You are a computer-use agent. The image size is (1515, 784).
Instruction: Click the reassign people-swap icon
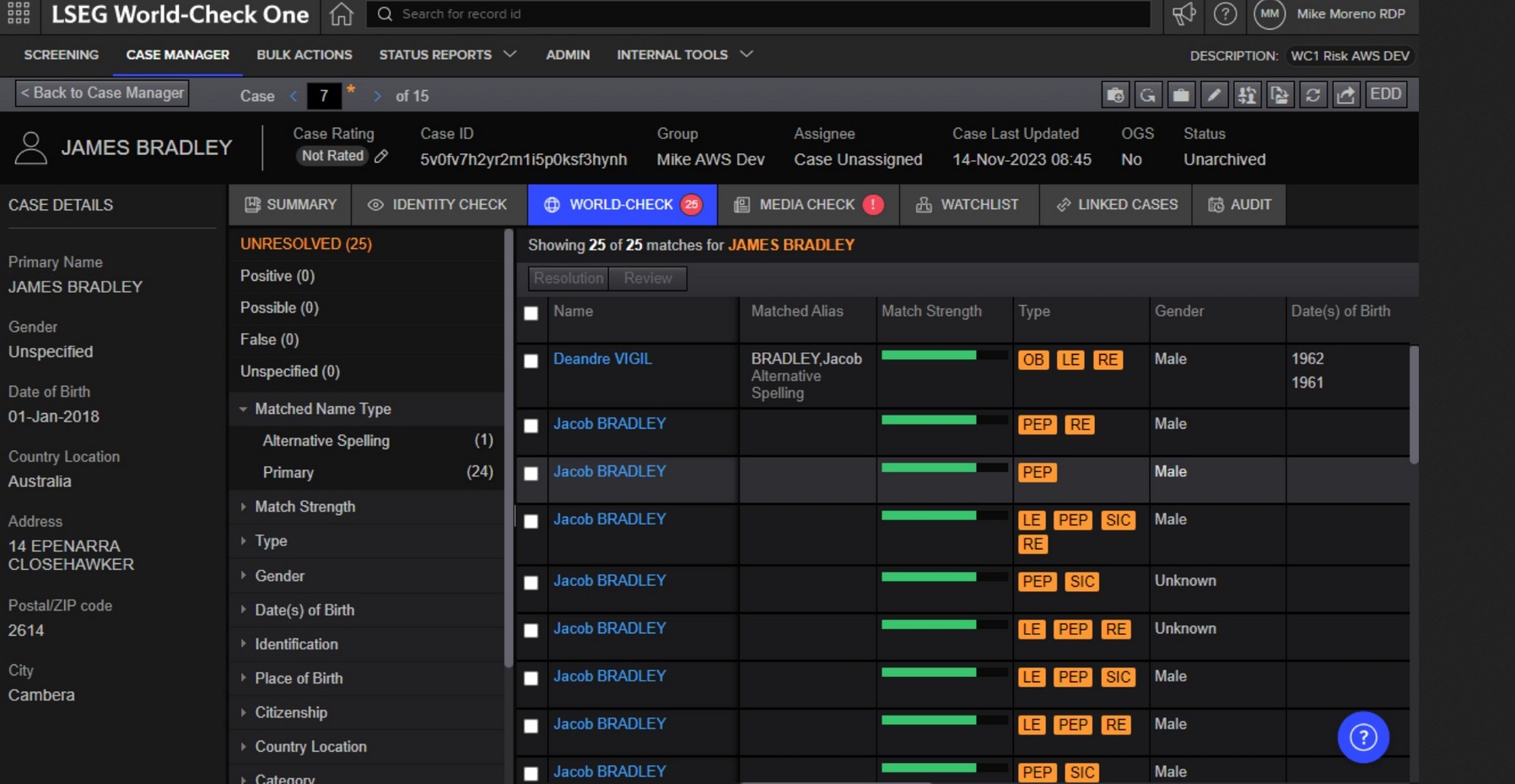[x=1247, y=94]
